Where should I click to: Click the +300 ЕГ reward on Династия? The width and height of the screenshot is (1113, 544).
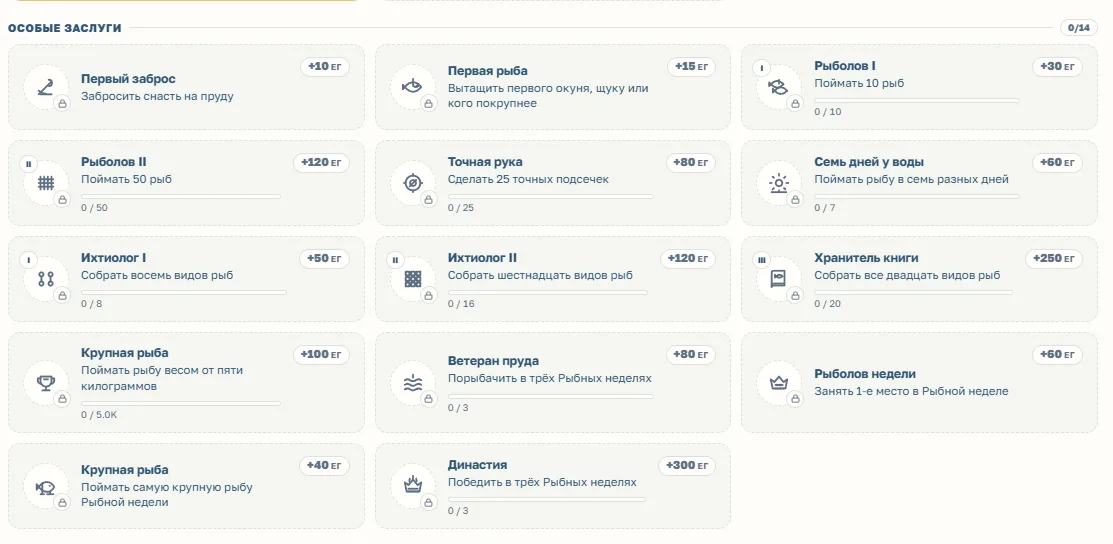coord(687,466)
